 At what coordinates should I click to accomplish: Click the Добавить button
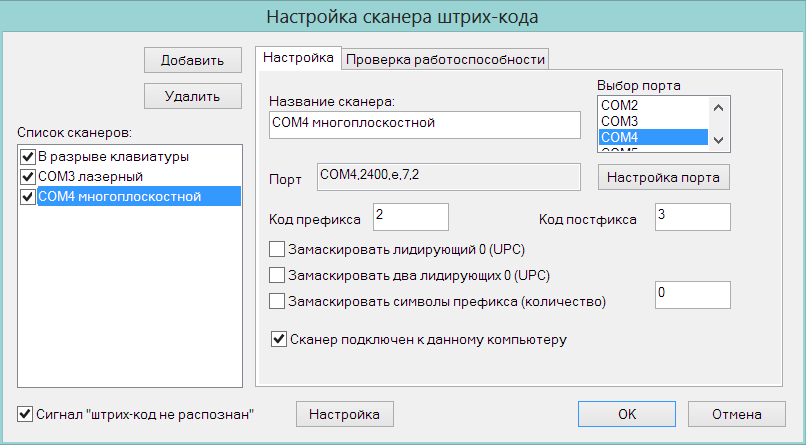tap(193, 60)
